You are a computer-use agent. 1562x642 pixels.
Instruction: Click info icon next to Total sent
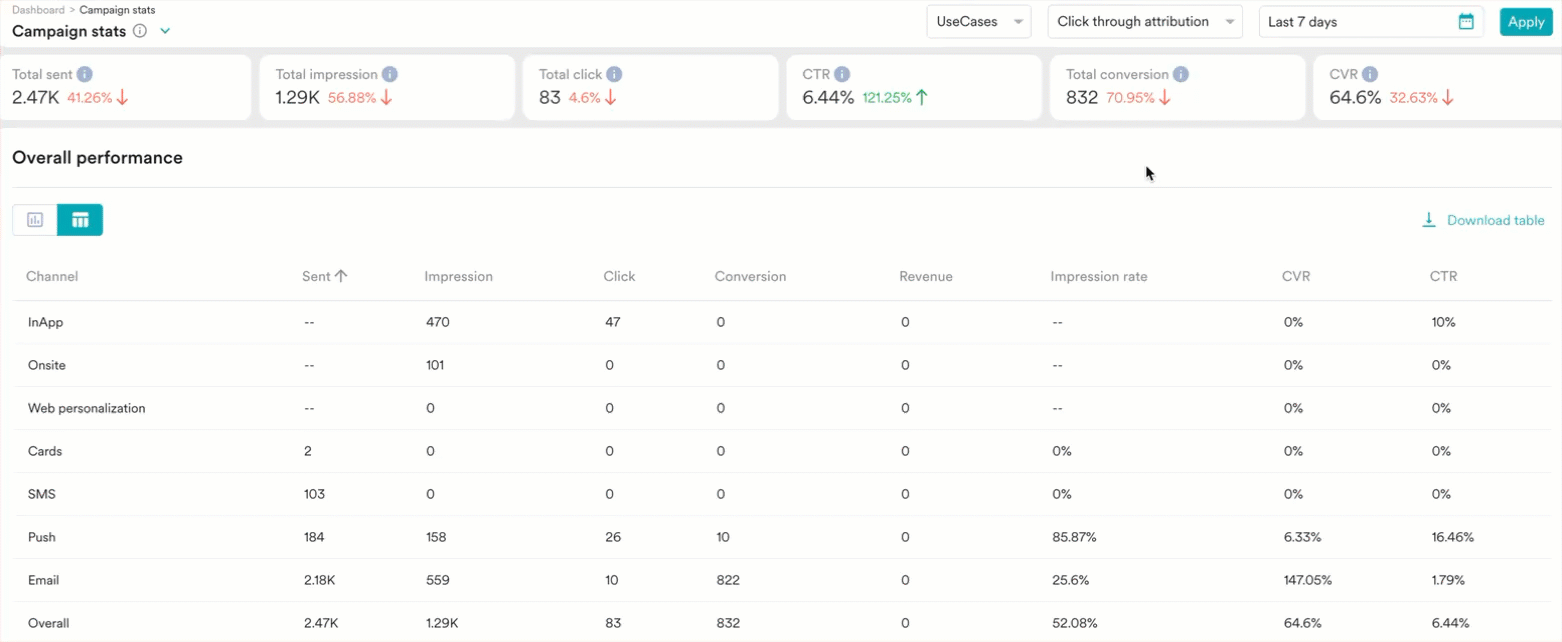pyautogui.click(x=85, y=74)
